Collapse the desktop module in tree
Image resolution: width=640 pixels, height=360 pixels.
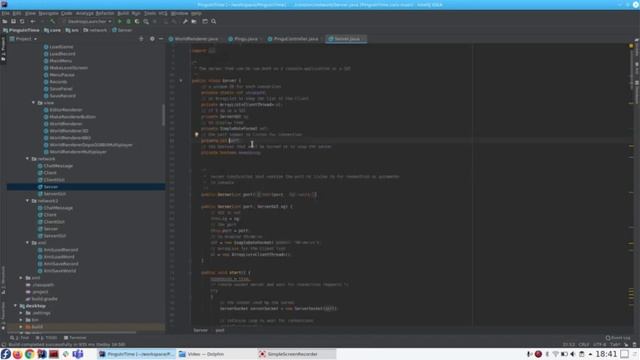coord(15,306)
